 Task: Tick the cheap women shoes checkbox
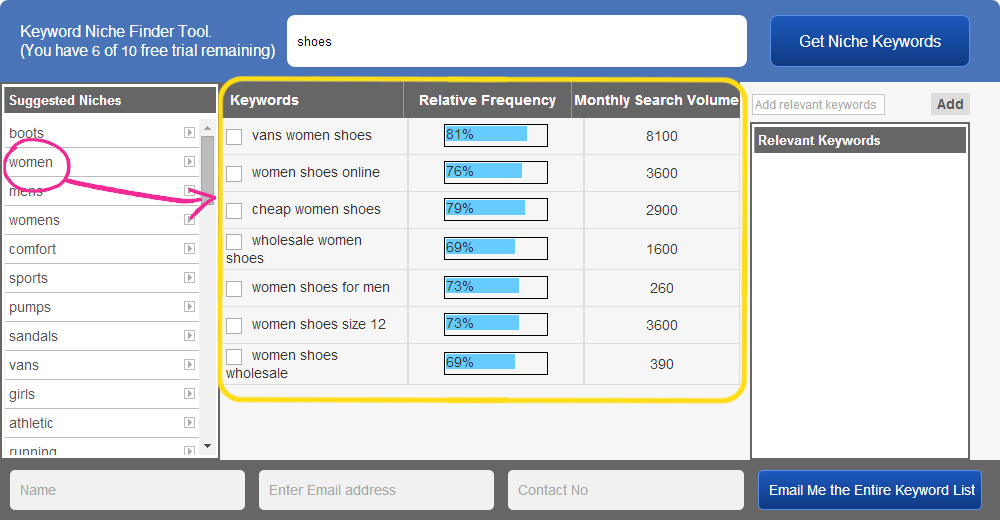pos(234,211)
